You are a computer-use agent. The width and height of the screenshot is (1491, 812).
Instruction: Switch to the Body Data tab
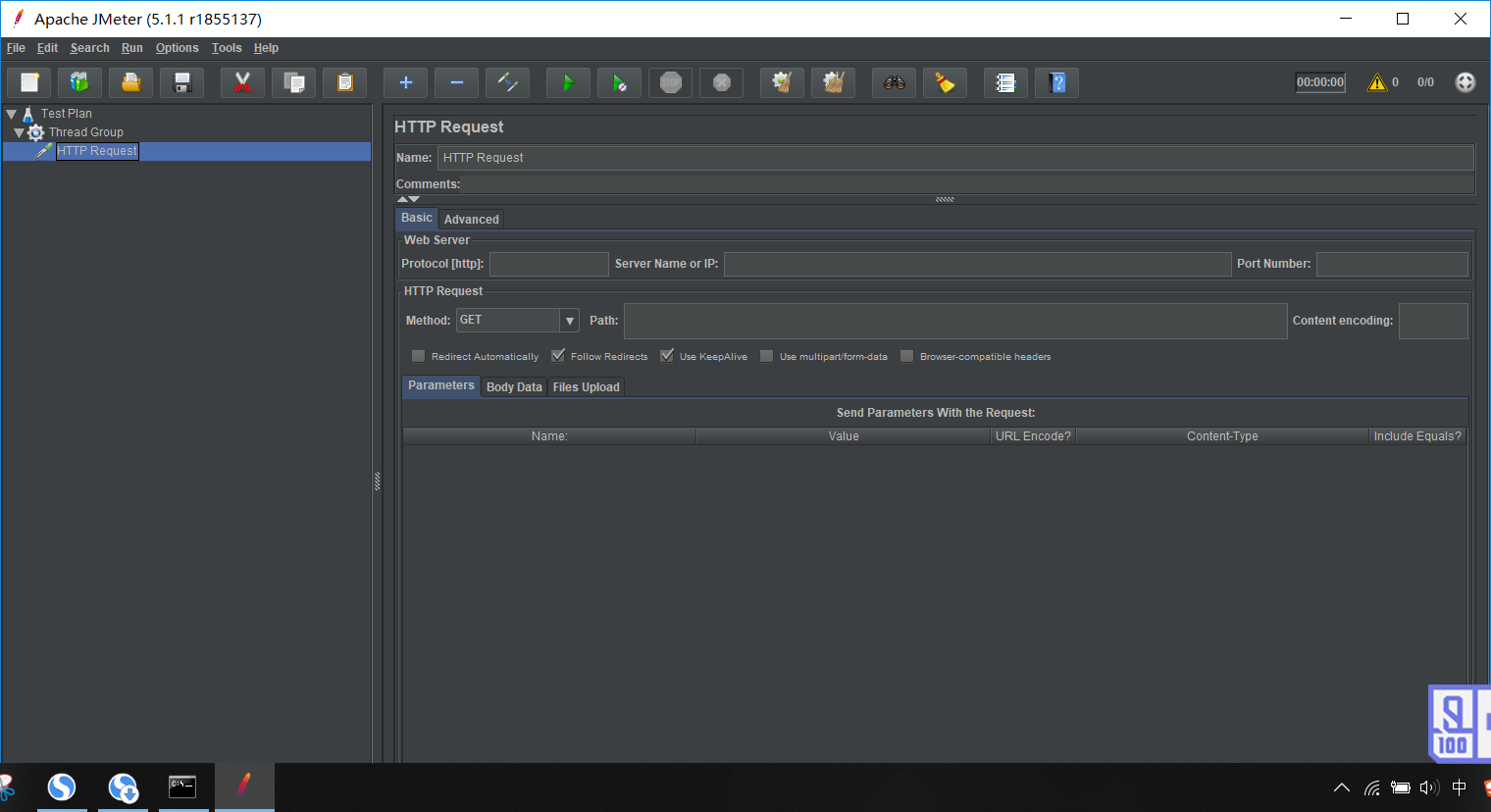(x=514, y=387)
